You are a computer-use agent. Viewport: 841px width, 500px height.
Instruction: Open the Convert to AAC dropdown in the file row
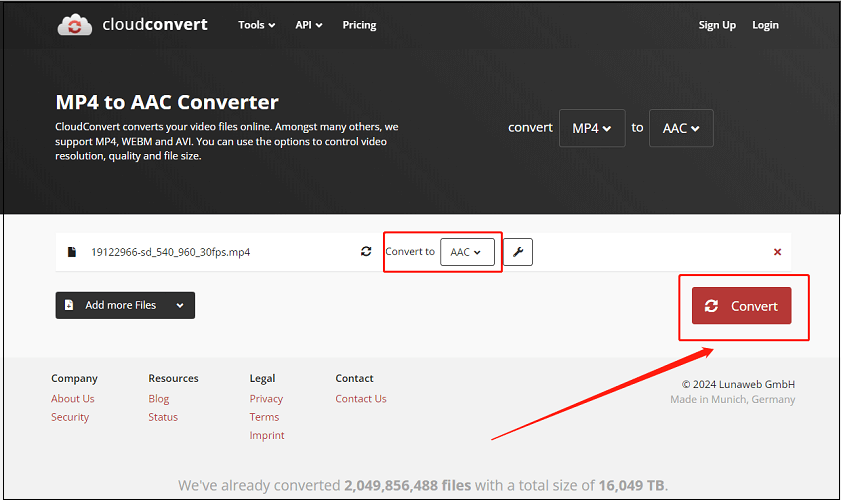coord(467,252)
